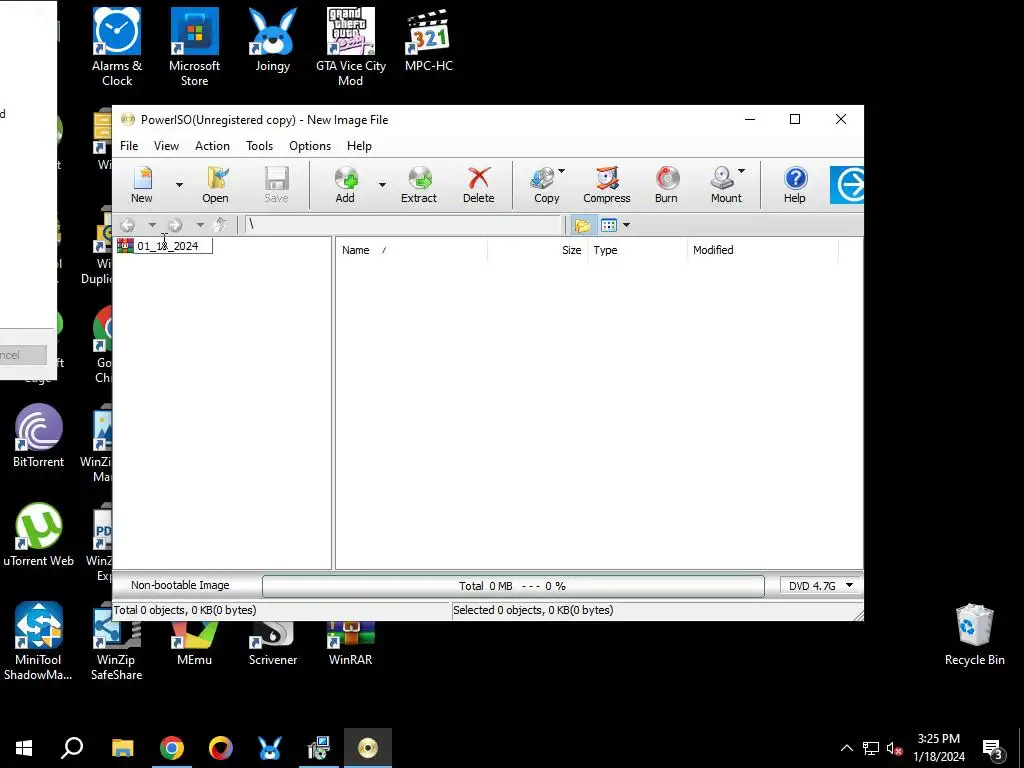
Task: Open the Tools menu
Action: (259, 146)
